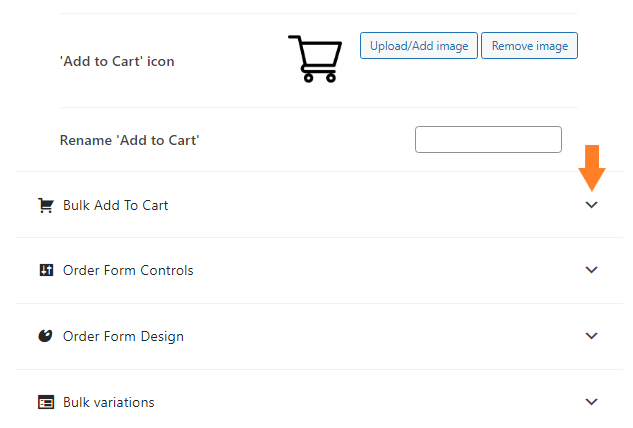Click the Order Form Controls sliders icon

(46, 270)
